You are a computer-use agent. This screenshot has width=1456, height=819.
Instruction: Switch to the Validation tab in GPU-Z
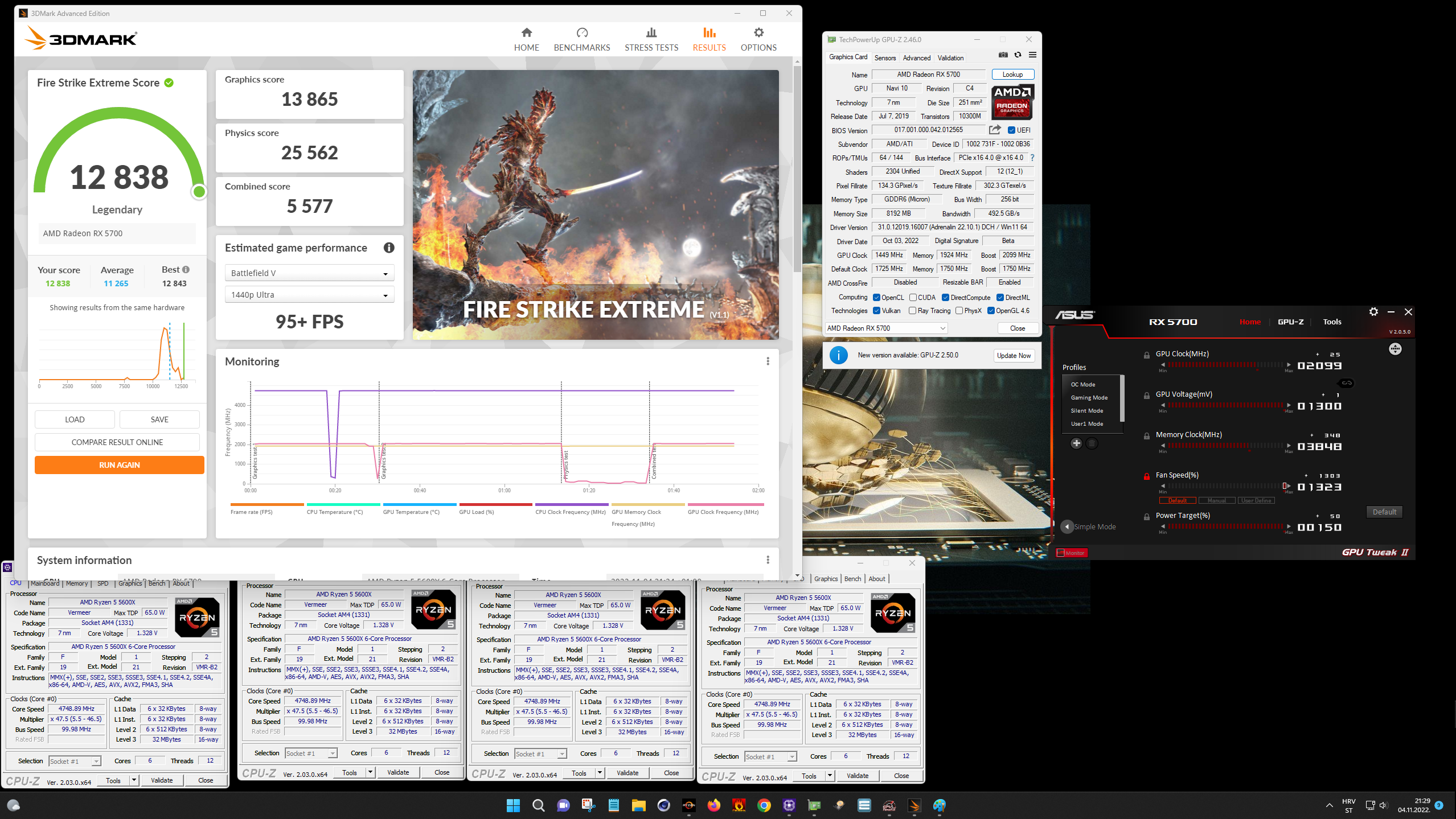950,57
